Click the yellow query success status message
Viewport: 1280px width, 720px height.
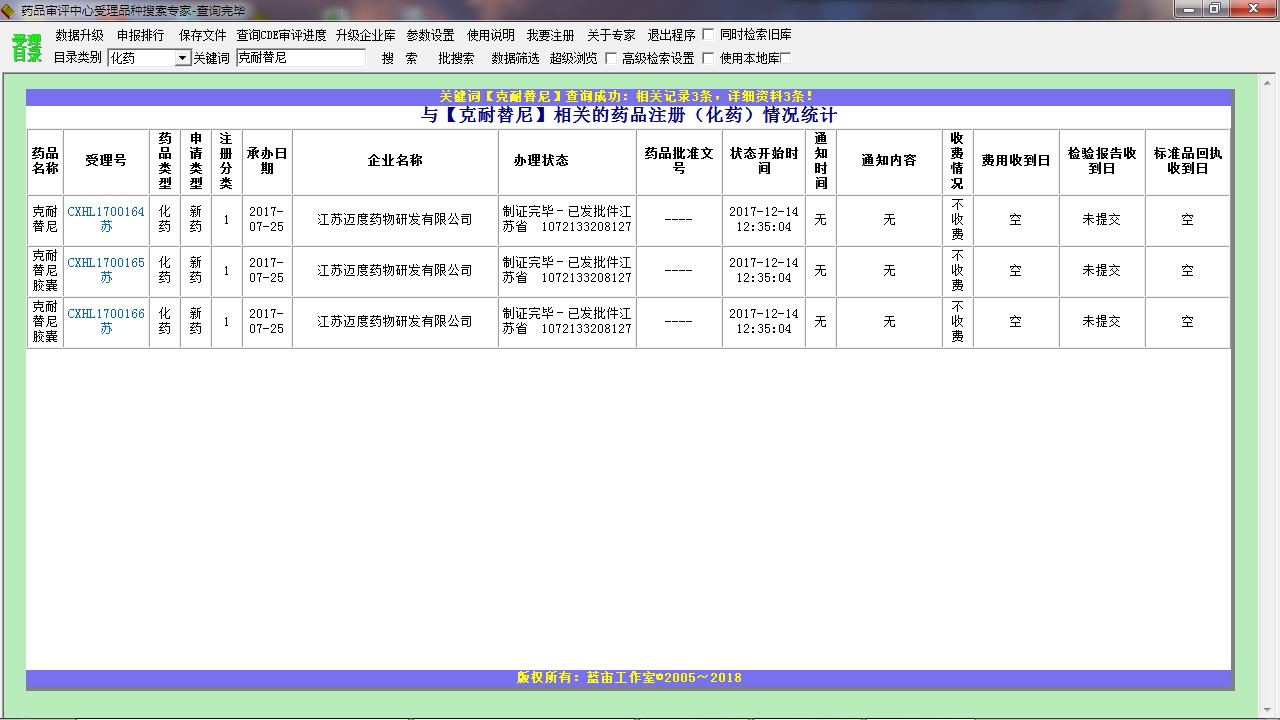626,97
